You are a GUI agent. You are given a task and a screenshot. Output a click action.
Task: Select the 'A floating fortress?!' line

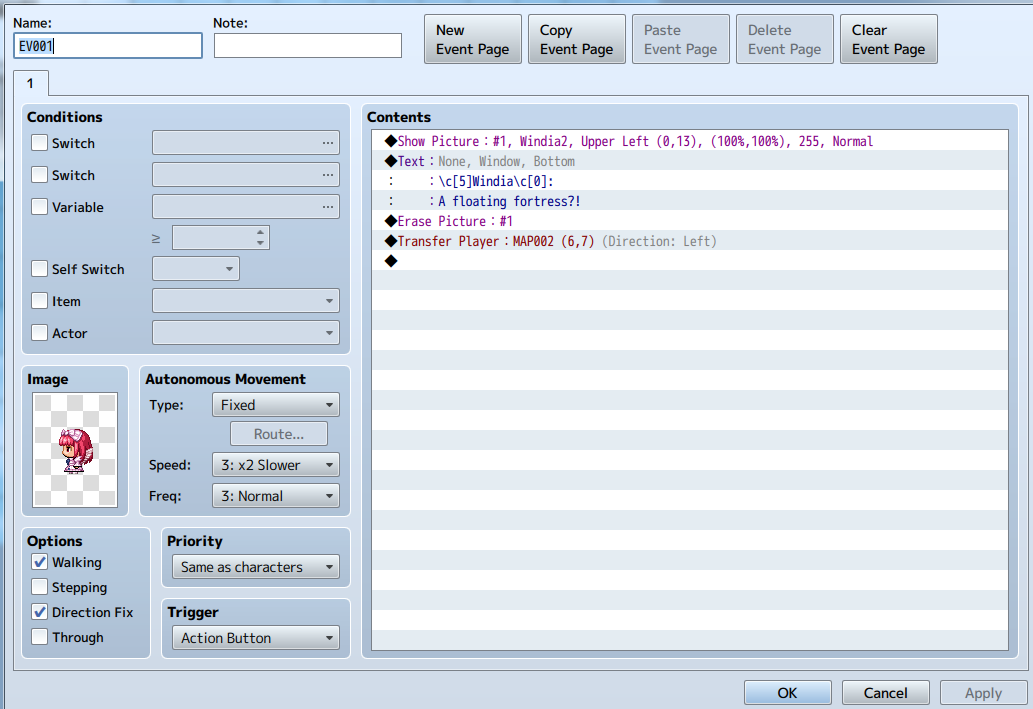click(x=690, y=201)
